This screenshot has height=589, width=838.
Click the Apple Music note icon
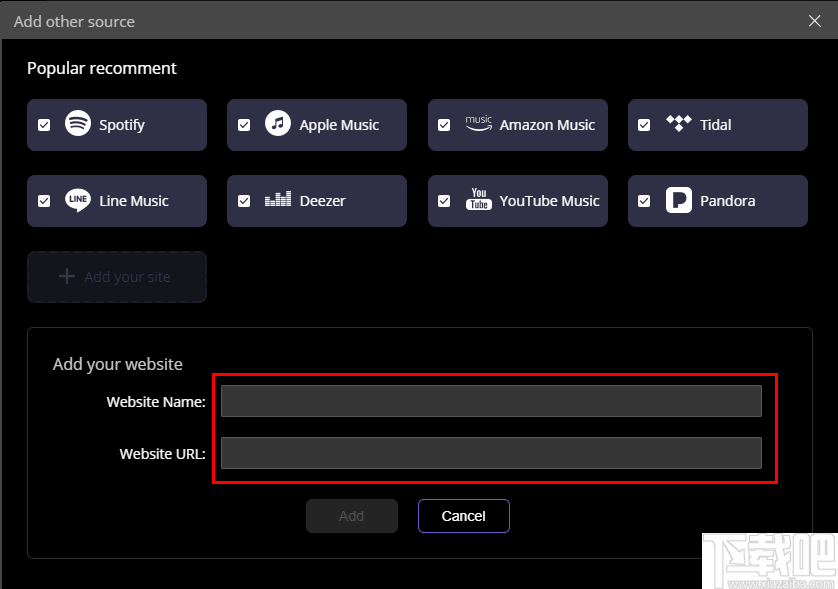278,124
